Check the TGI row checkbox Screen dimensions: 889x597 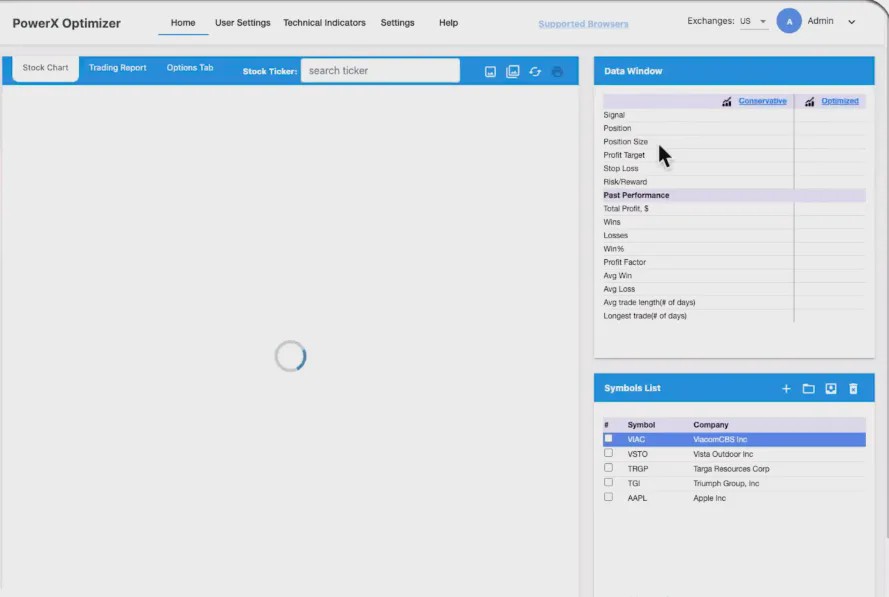pos(608,482)
